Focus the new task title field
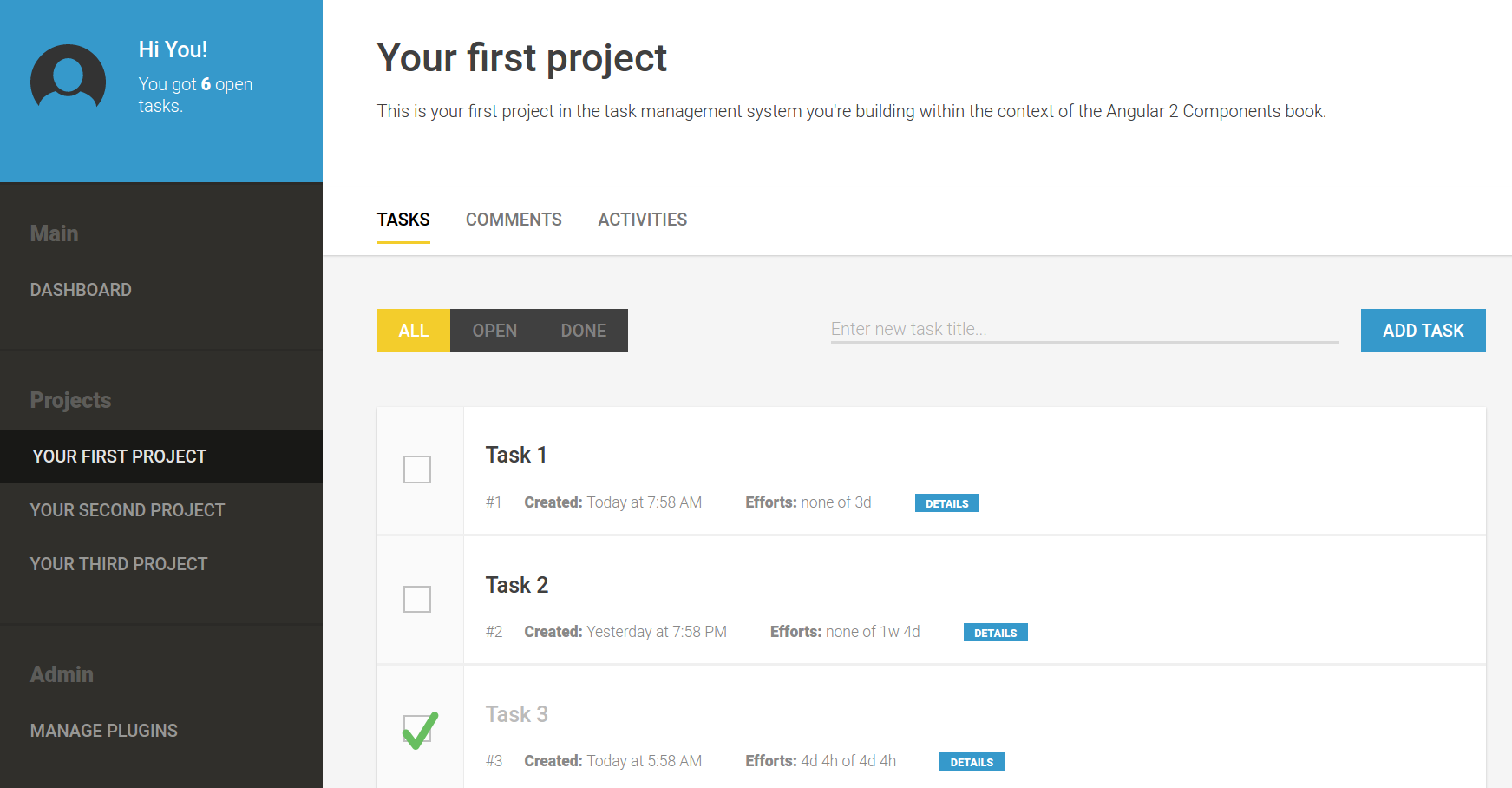The height and width of the screenshot is (788, 1512). point(1084,330)
